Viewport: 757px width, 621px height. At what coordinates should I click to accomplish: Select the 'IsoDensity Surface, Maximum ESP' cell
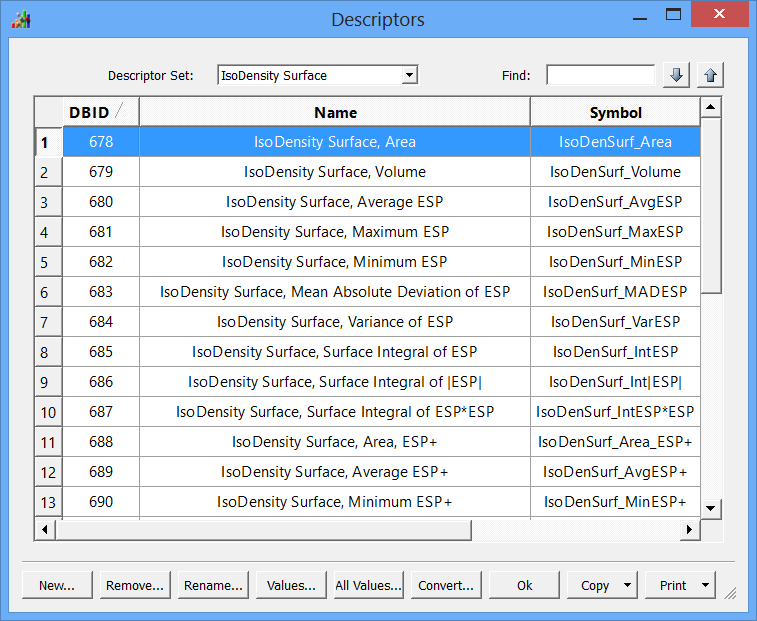pos(335,232)
